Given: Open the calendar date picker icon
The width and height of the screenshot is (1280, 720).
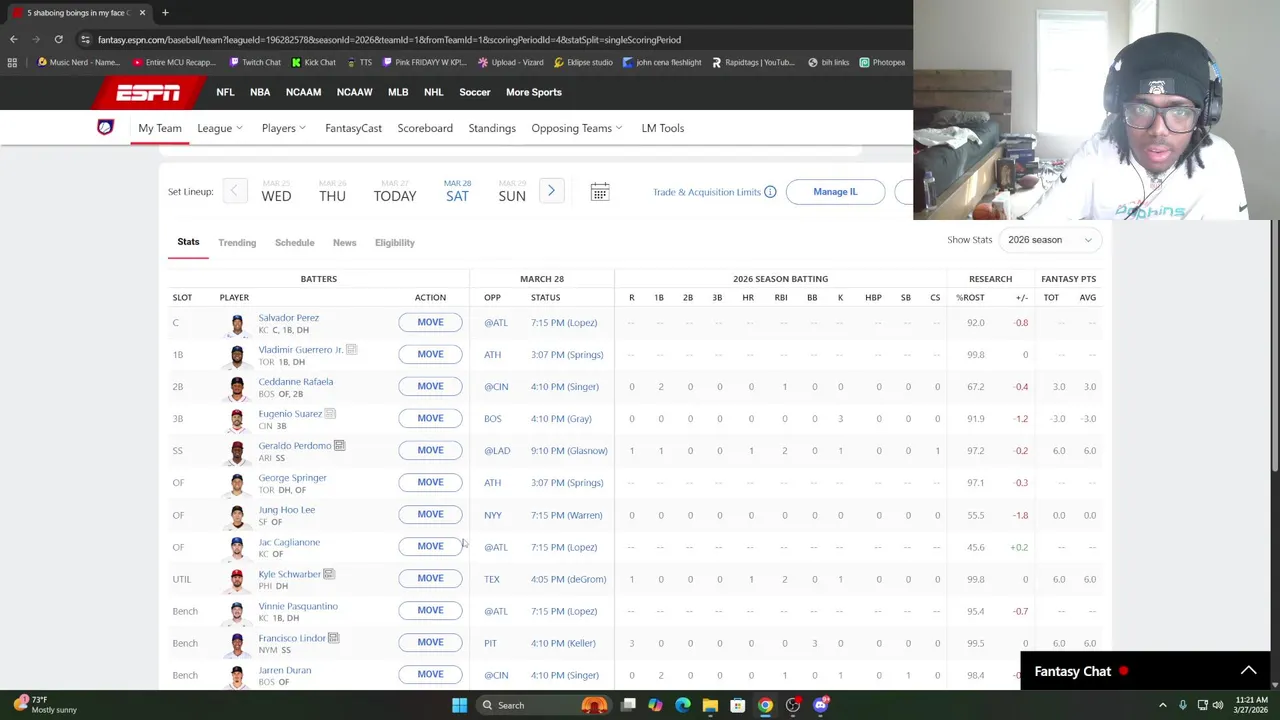Looking at the screenshot, I should (599, 192).
